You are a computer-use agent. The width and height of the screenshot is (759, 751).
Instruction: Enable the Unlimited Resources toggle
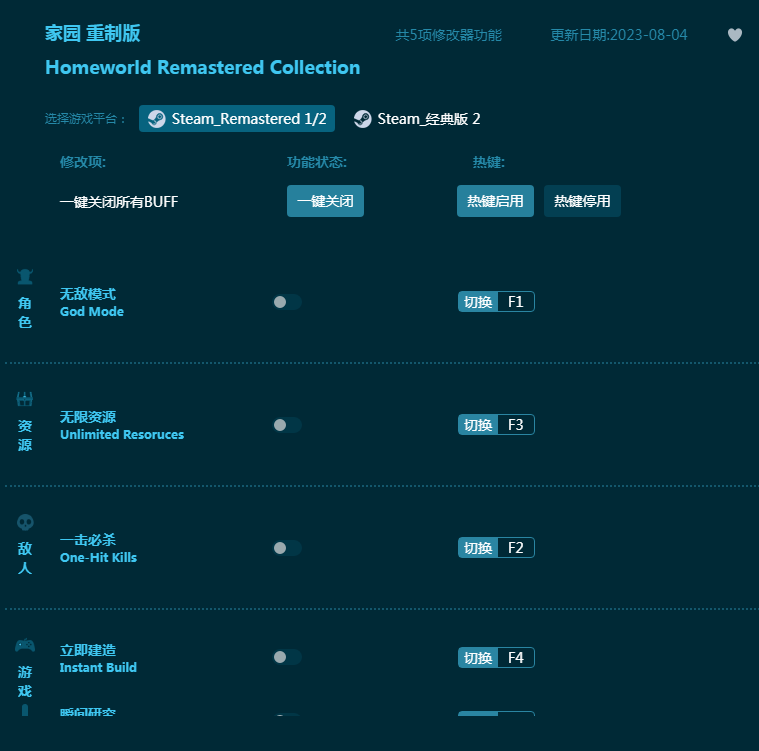pos(286,425)
